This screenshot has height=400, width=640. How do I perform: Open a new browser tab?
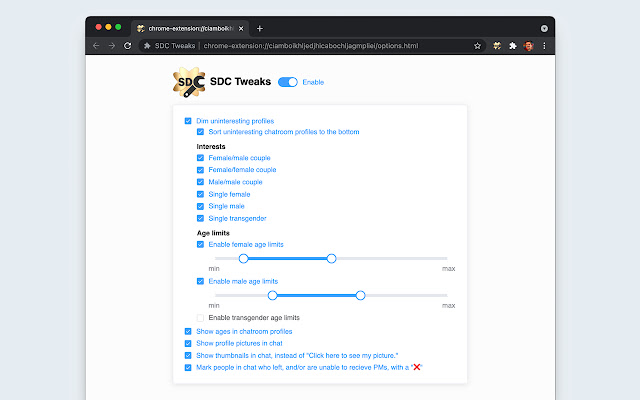260,28
